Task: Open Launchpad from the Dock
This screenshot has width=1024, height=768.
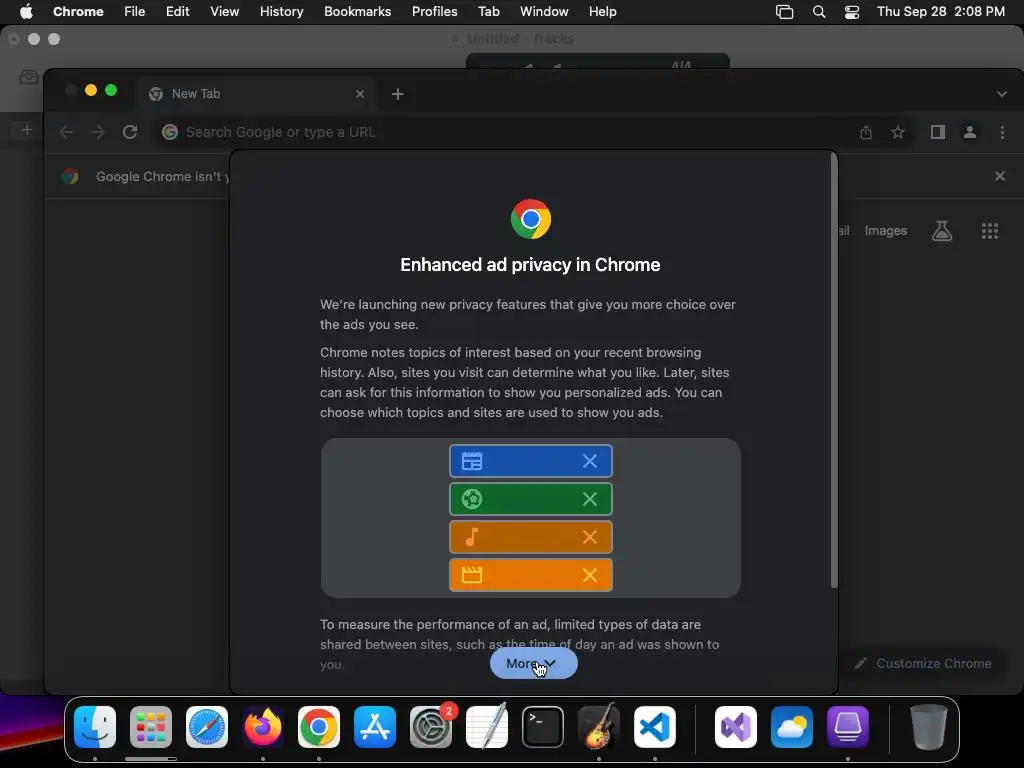Action: [x=151, y=727]
